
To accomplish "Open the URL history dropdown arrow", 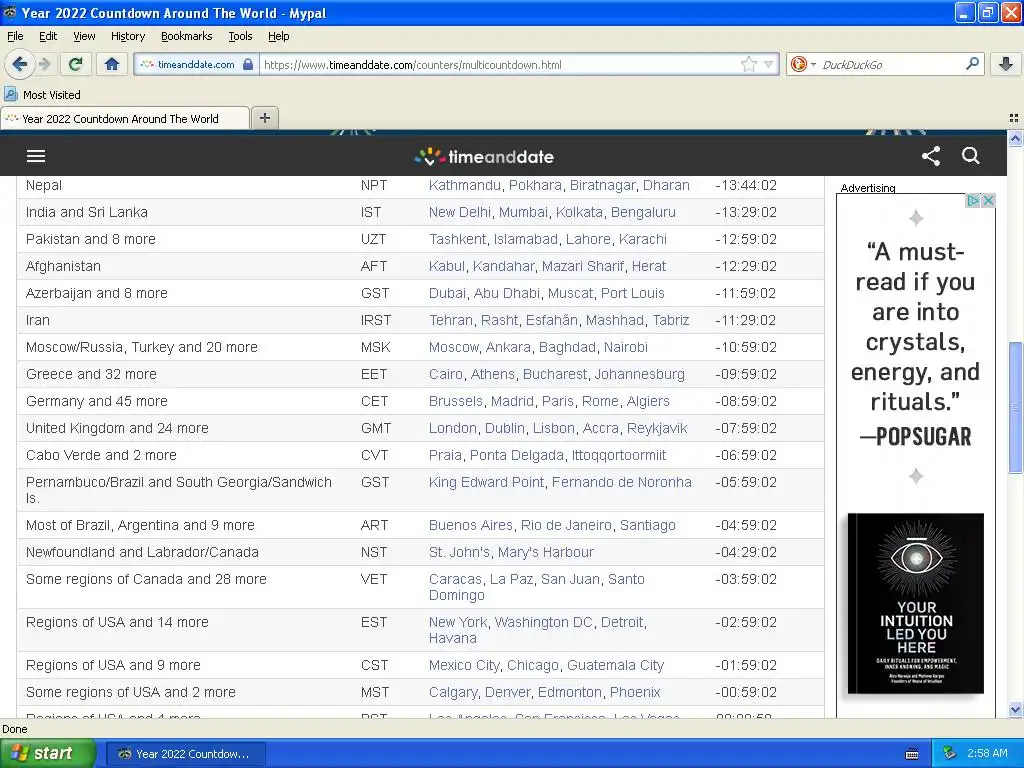I will [769, 64].
